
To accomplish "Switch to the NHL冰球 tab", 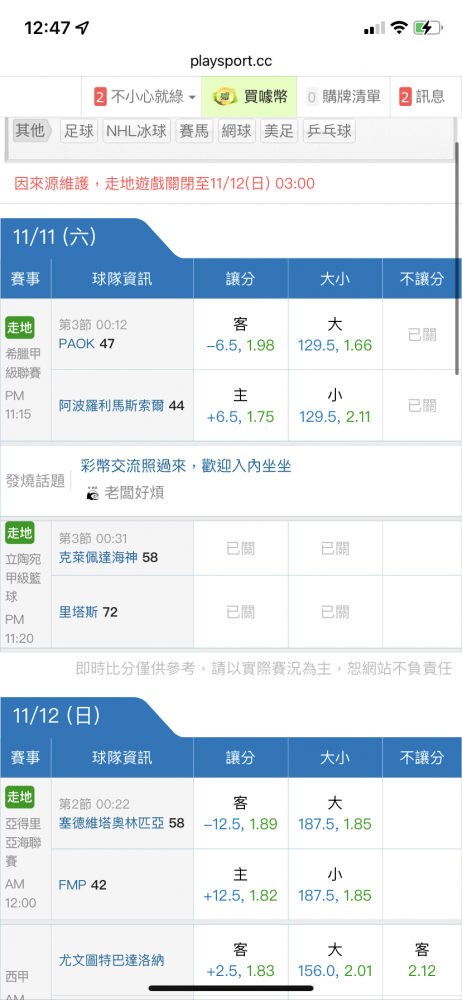I will click(x=137, y=131).
